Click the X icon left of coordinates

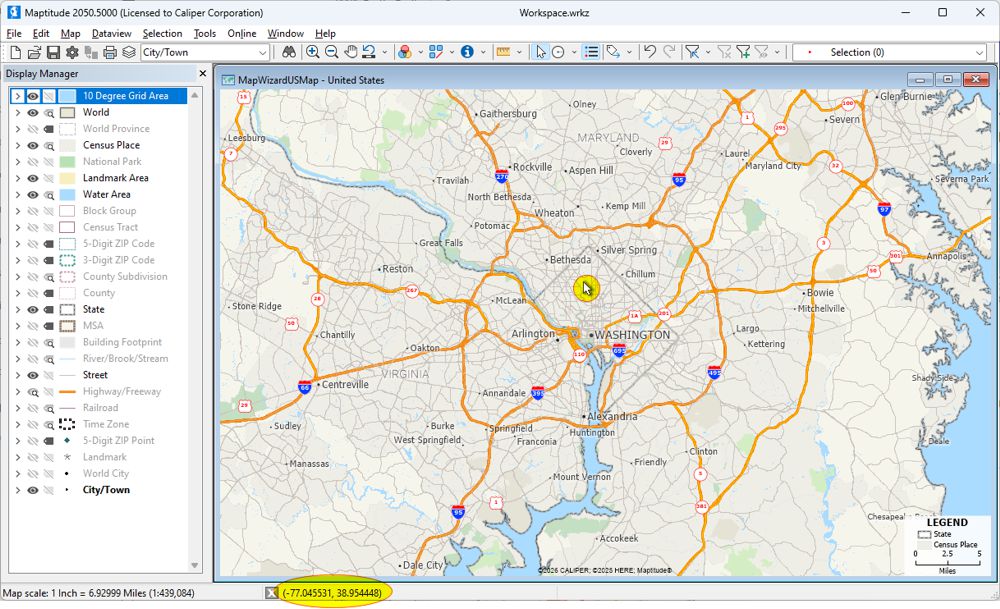pos(272,593)
